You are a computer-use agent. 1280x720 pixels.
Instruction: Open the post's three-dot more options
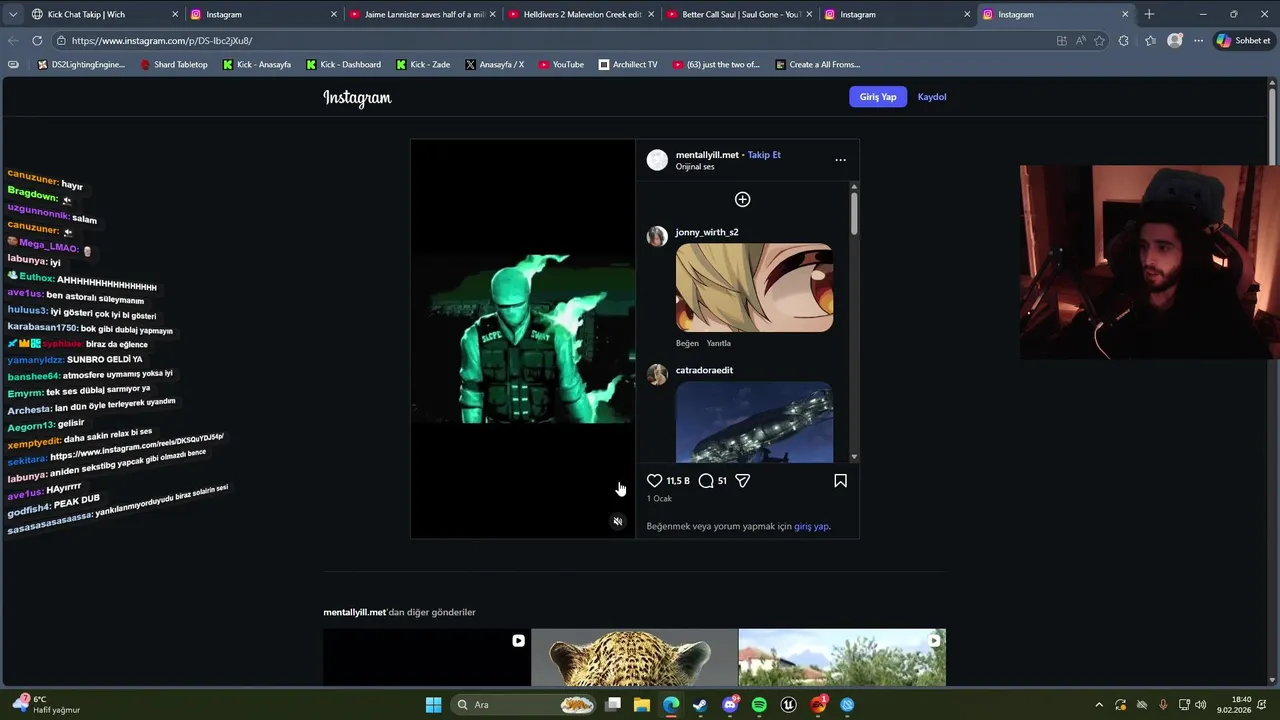[x=840, y=160]
